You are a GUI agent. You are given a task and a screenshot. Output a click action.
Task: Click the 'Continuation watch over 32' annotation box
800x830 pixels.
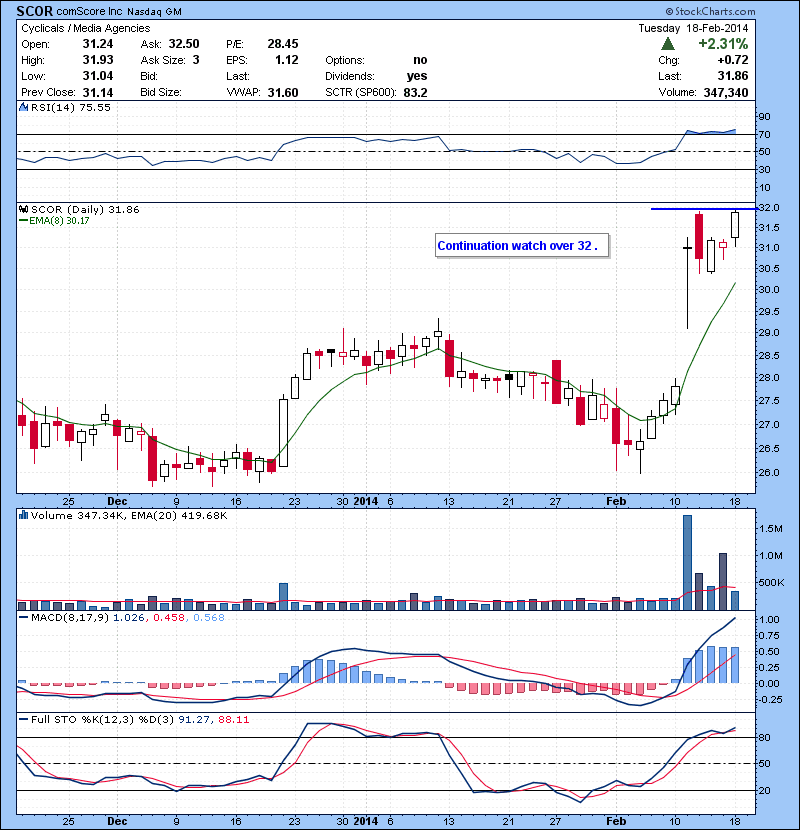click(522, 246)
